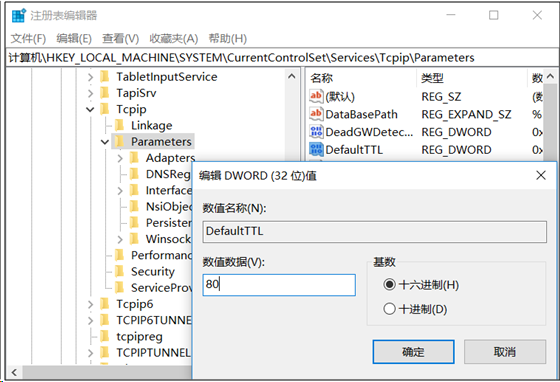
Task: Click the ServiceProv folder icon
Action: point(120,288)
